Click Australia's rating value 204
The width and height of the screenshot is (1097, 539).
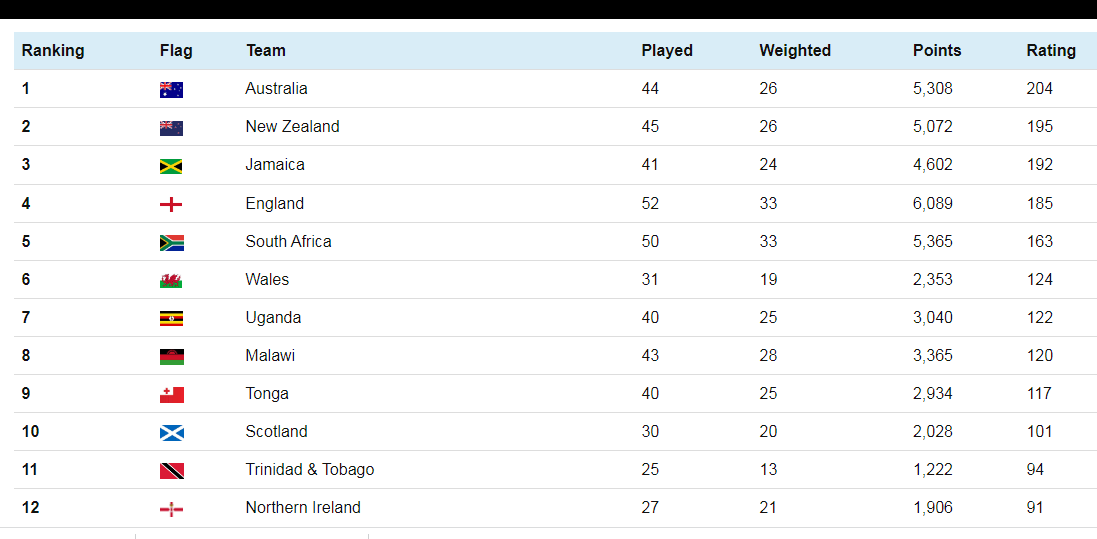1040,89
